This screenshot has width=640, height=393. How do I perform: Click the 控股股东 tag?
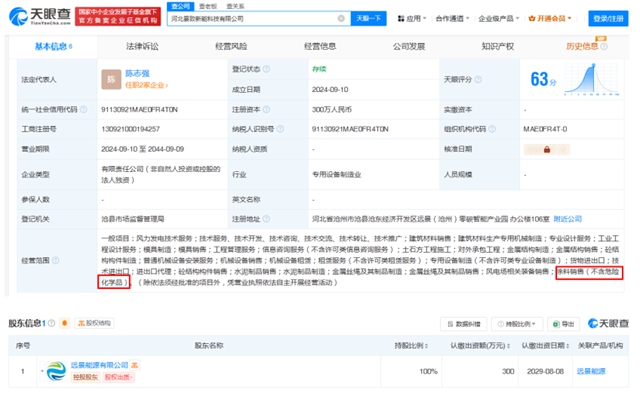[85, 377]
